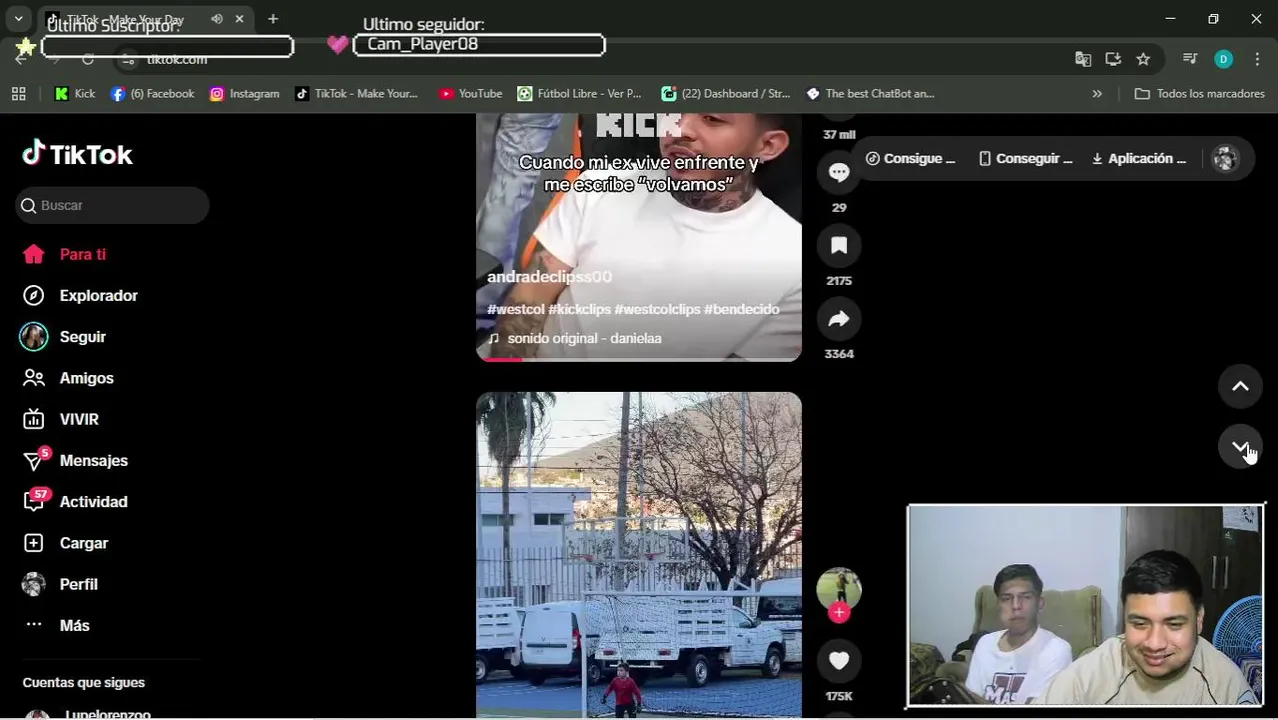The height and width of the screenshot is (720, 1278).
Task: Open the Todos los marcadores folder
Action: pos(1200,94)
